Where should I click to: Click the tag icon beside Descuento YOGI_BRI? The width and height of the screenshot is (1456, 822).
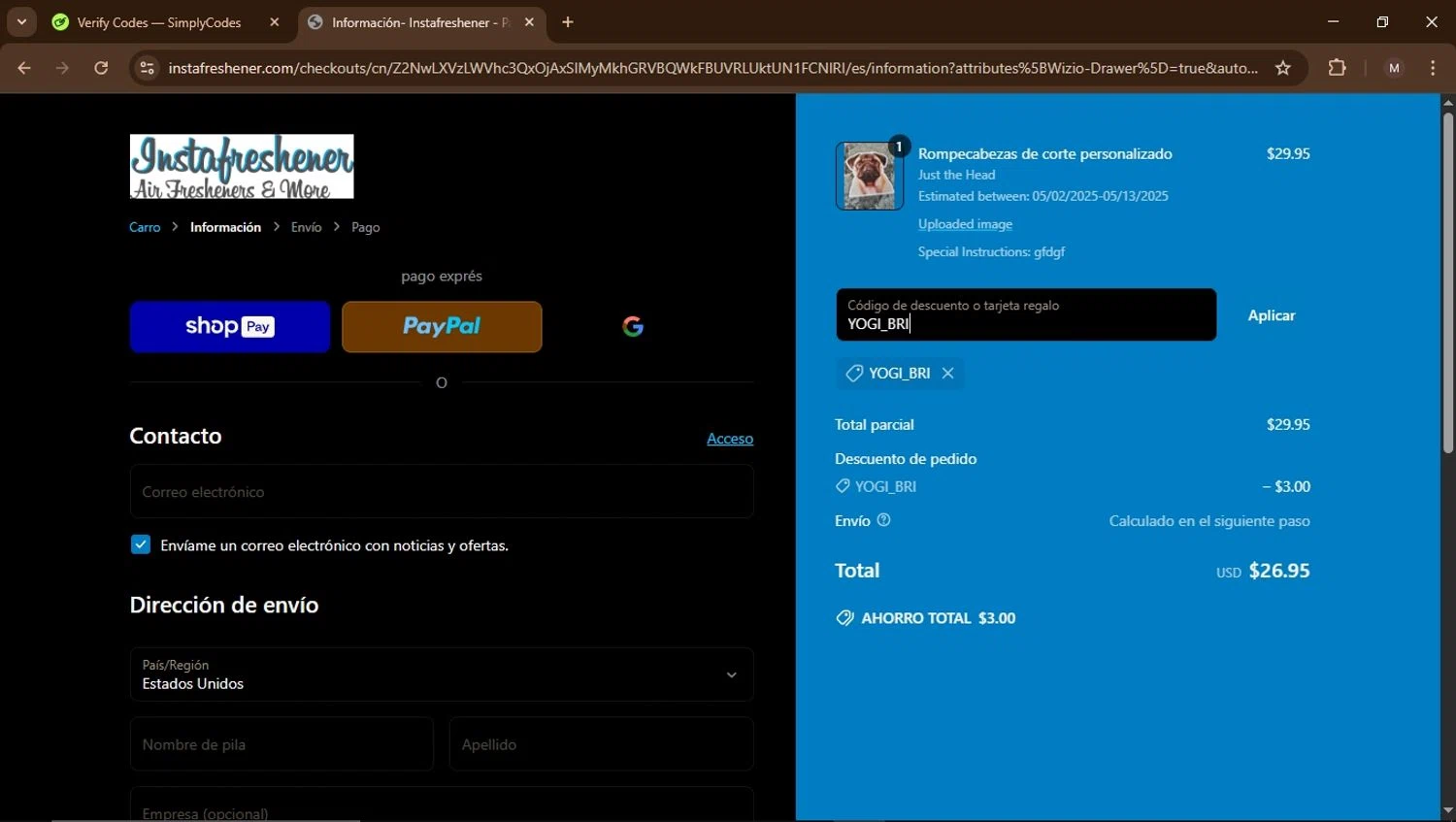click(x=843, y=486)
